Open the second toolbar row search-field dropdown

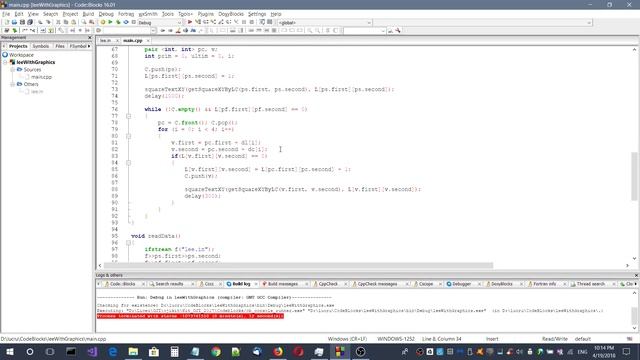153,31
